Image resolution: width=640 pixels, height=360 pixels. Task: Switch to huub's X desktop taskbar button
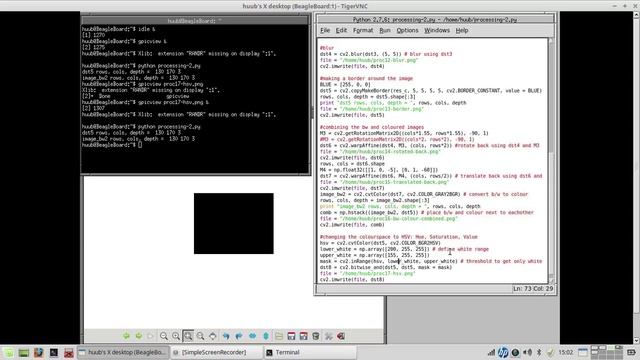pos(123,352)
